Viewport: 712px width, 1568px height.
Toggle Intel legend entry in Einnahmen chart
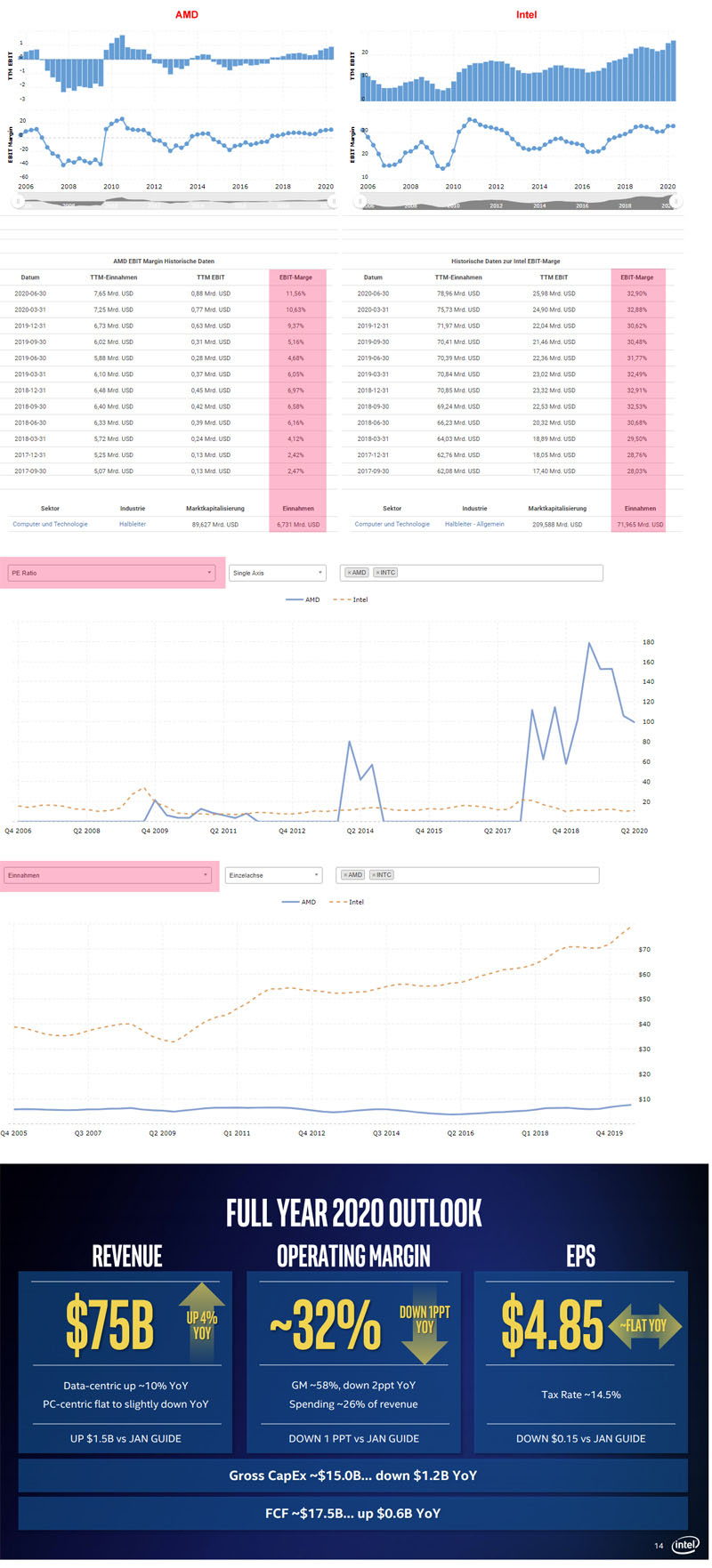coord(346,902)
